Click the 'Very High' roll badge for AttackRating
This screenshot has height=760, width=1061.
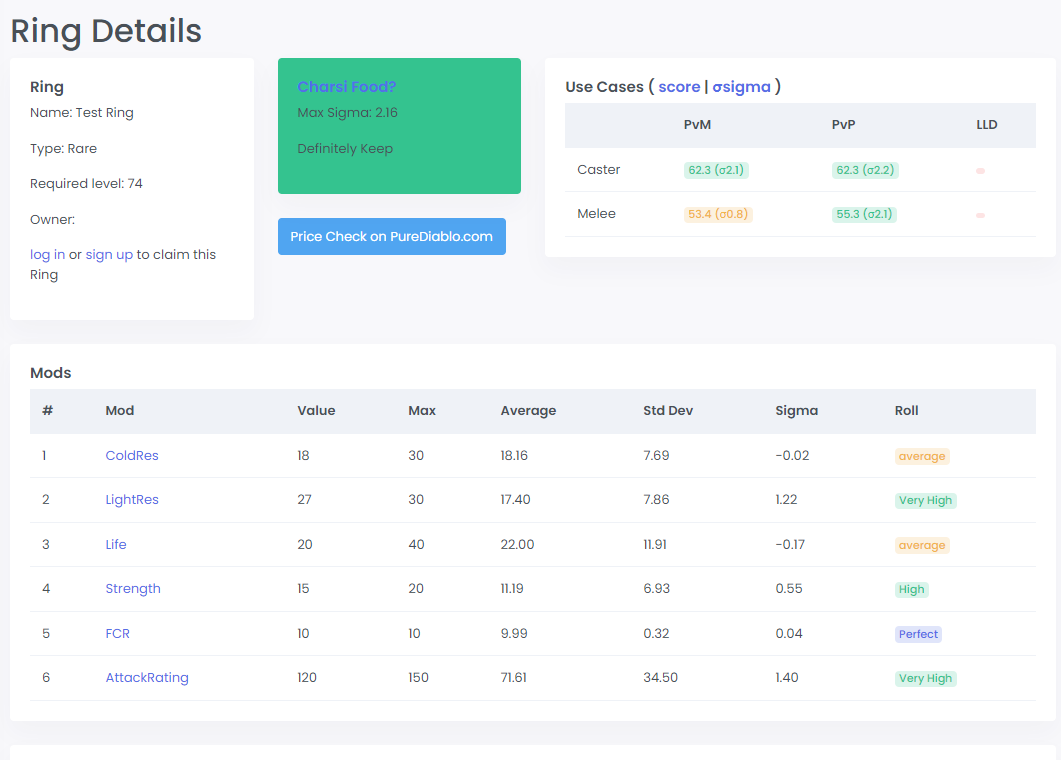925,678
